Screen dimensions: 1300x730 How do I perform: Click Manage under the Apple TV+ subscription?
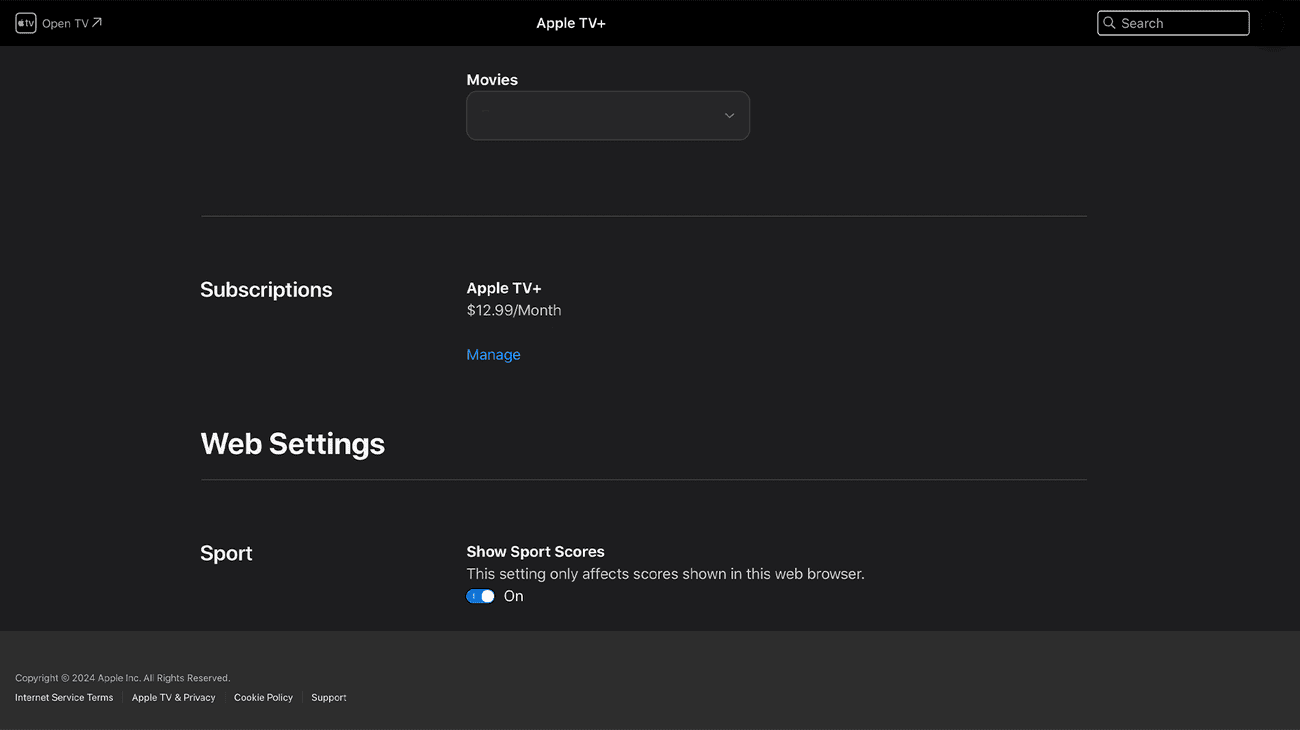(x=493, y=354)
